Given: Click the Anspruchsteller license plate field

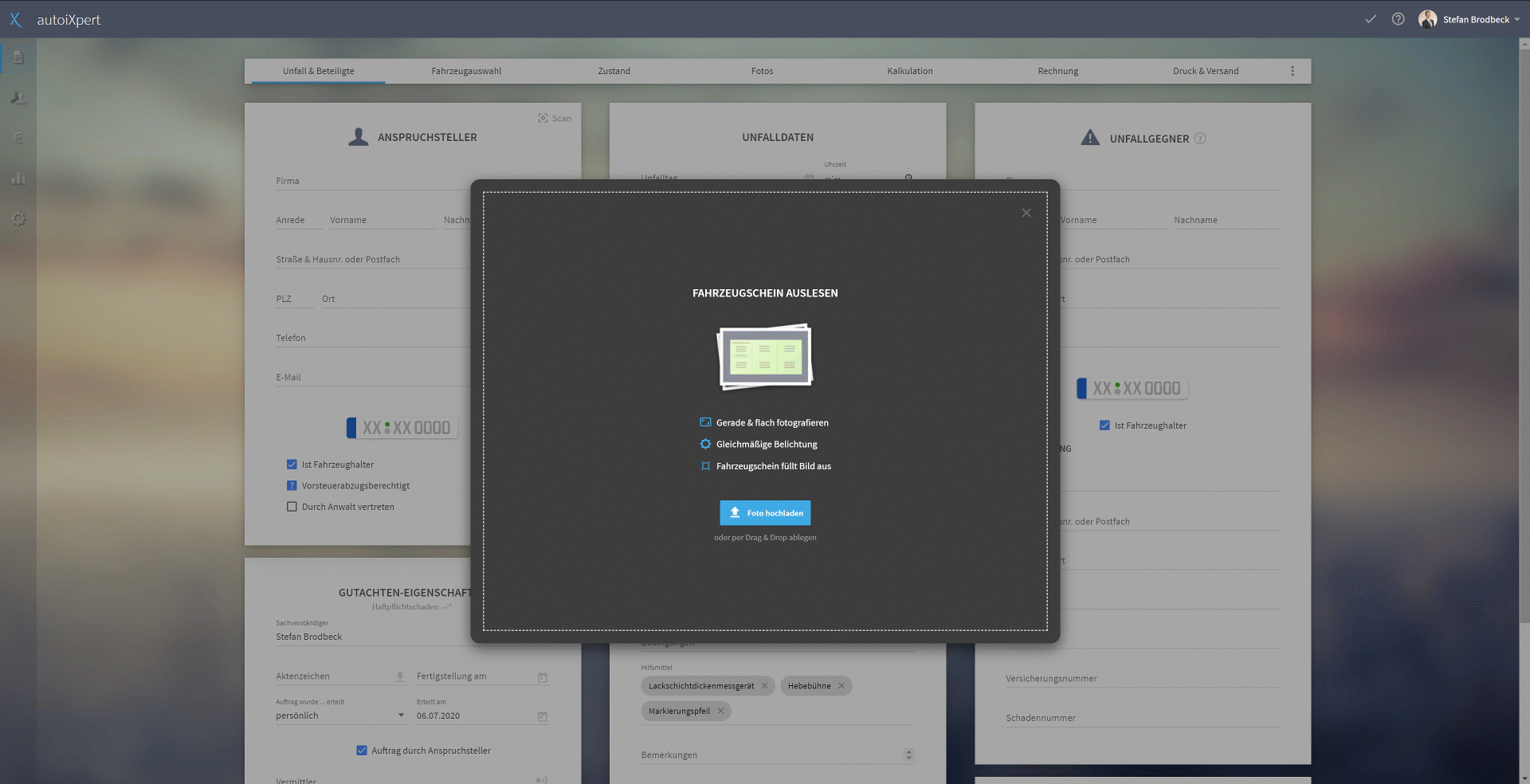Looking at the screenshot, I should coord(402,428).
